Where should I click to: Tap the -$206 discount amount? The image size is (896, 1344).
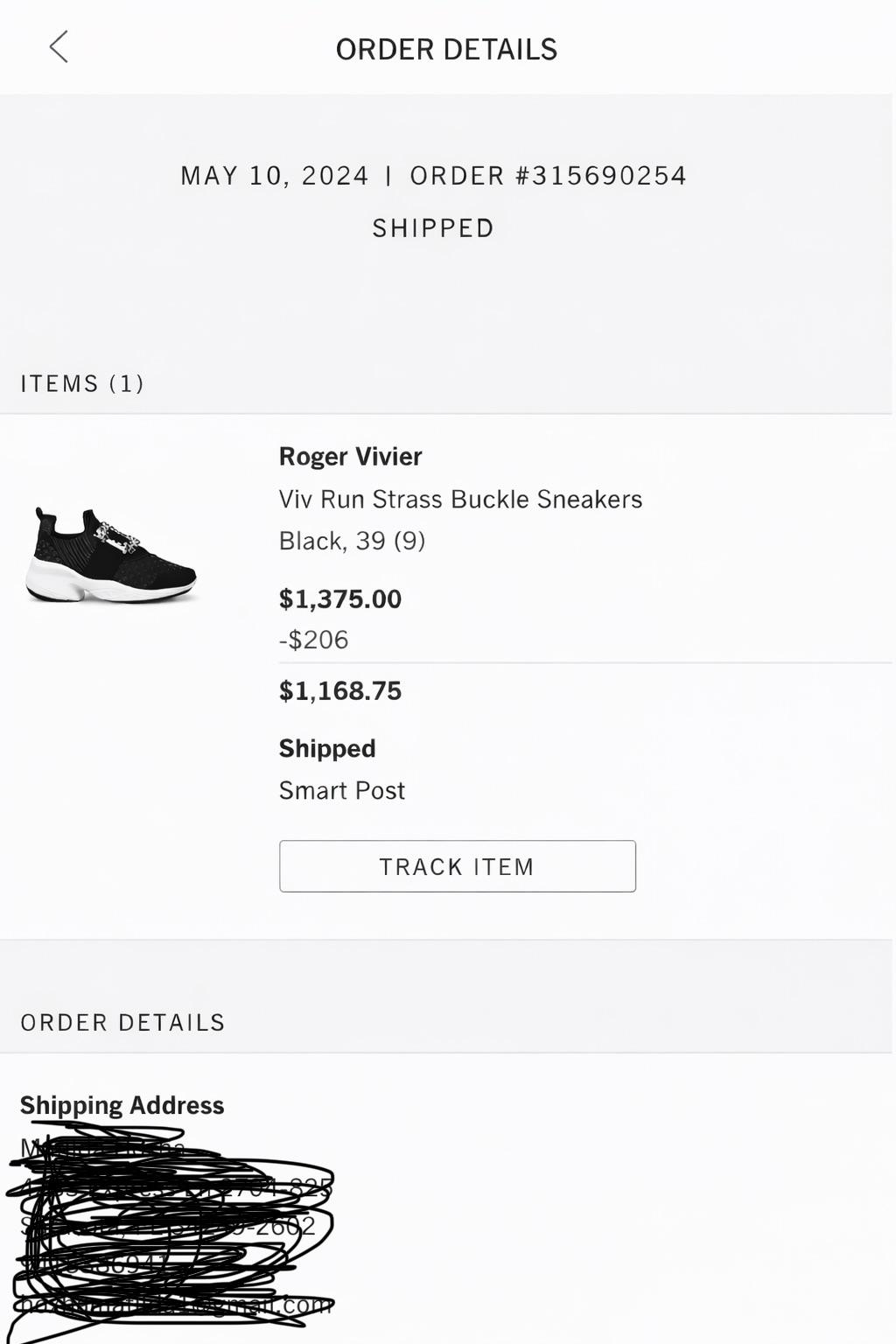pyautogui.click(x=313, y=640)
